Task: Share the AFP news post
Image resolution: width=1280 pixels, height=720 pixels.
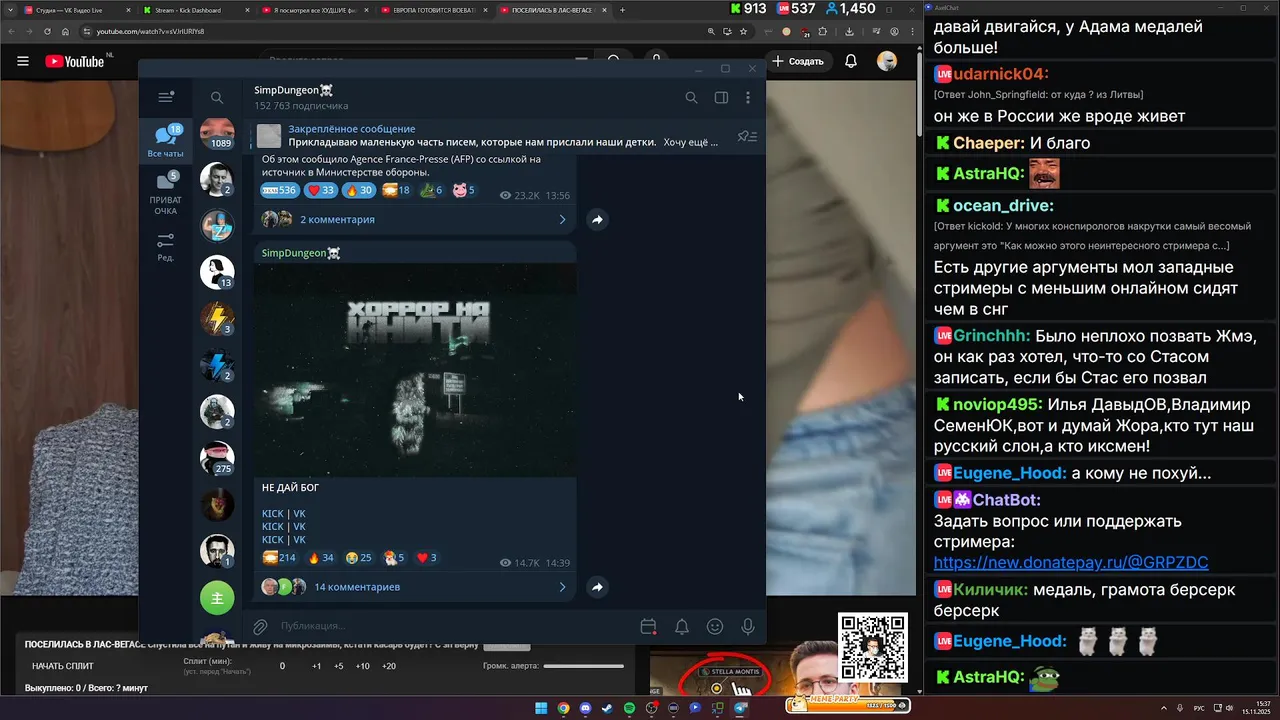Action: pyautogui.click(x=597, y=219)
